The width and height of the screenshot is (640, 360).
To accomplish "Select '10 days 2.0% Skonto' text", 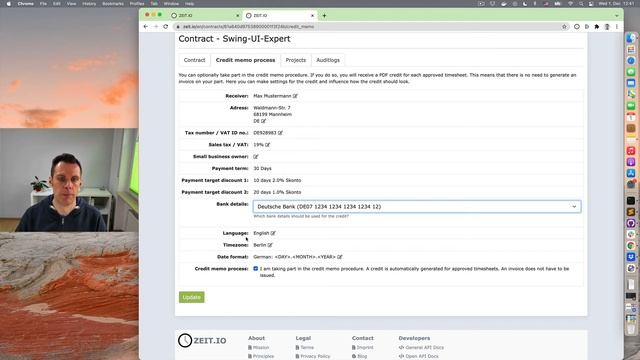I will (x=277, y=180).
